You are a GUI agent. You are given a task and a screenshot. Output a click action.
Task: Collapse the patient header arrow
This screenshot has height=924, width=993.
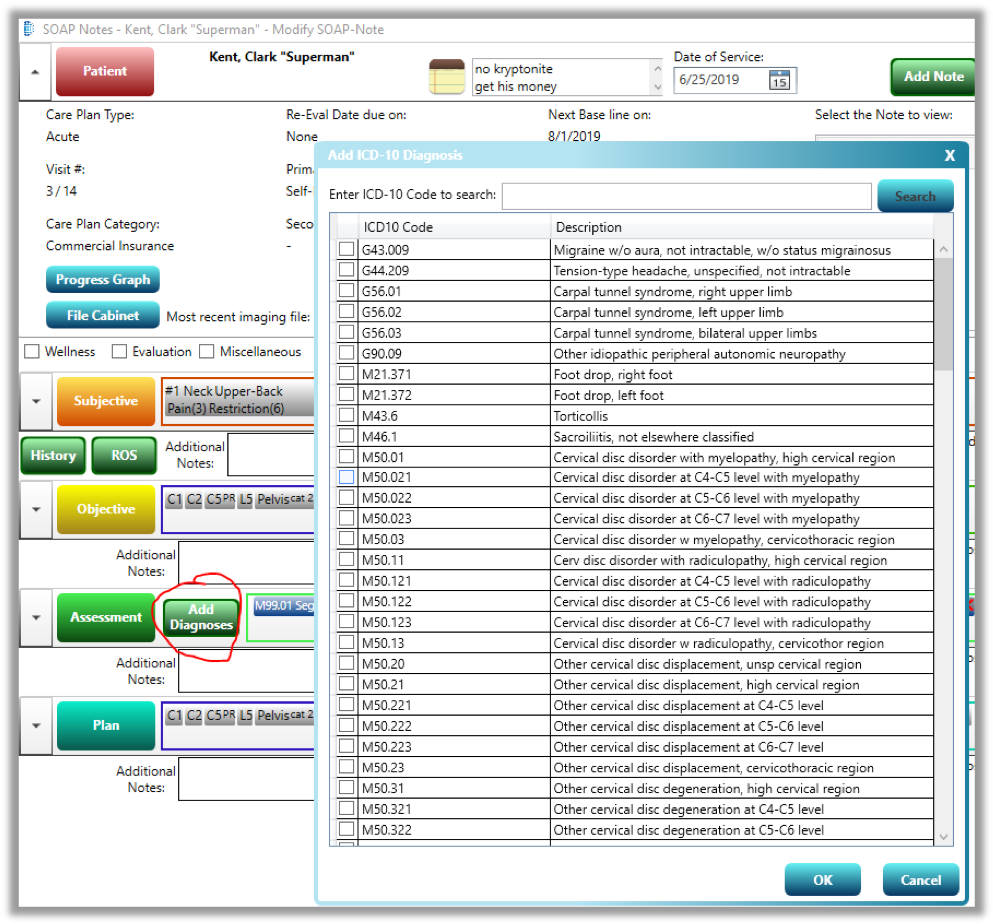click(x=35, y=72)
